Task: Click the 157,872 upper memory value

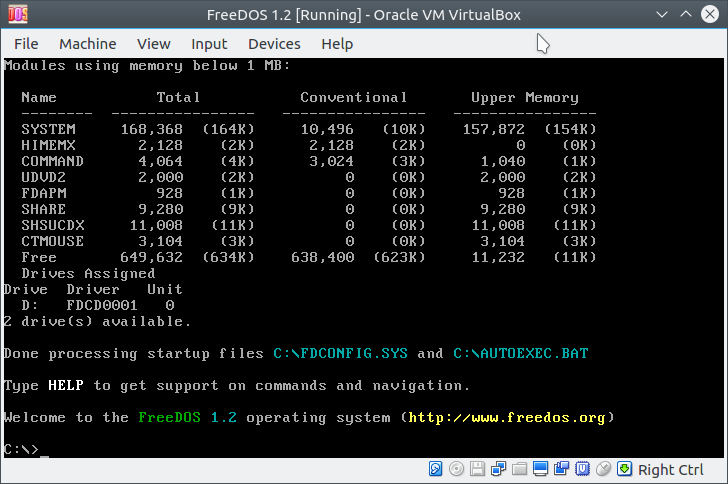Action: (494, 129)
